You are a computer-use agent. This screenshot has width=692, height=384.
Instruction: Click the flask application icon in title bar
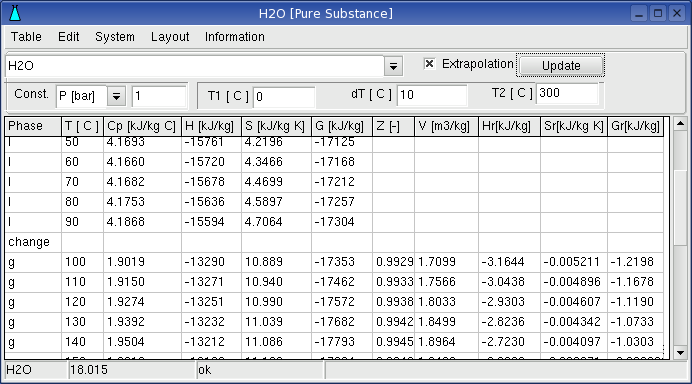(15, 13)
